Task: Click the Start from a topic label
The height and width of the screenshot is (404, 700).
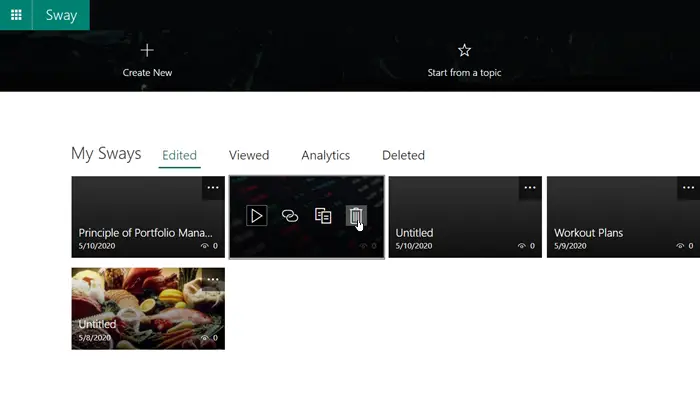Action: [x=464, y=72]
